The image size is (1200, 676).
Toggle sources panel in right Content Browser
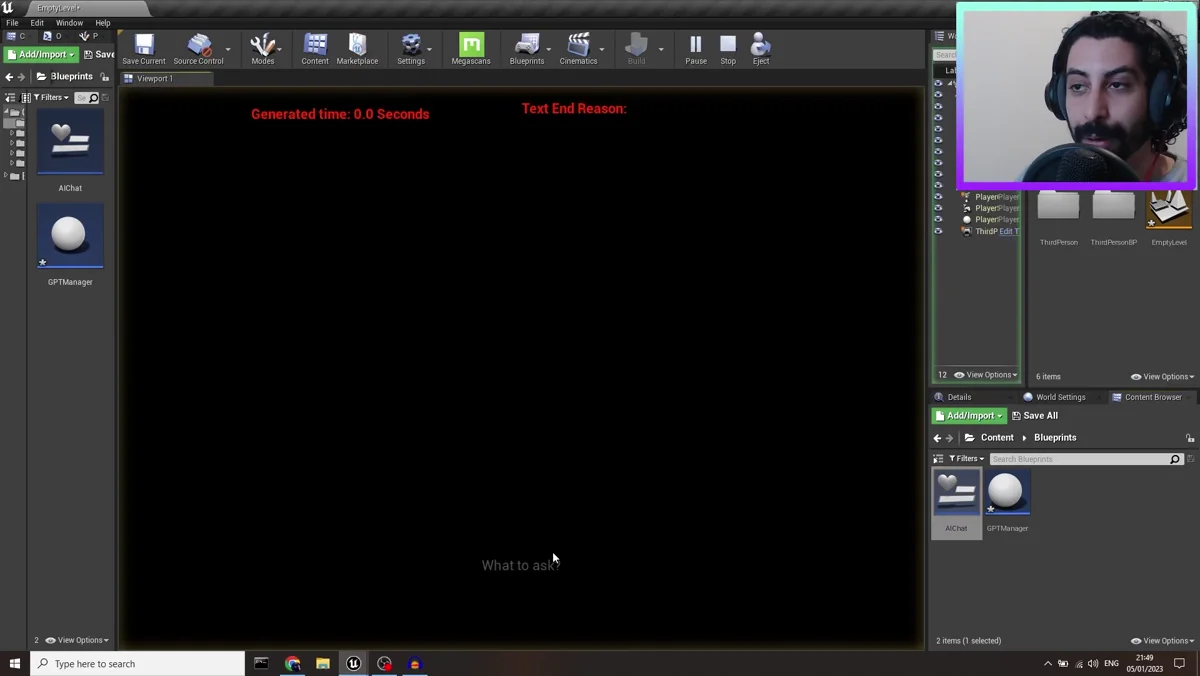coord(938,458)
